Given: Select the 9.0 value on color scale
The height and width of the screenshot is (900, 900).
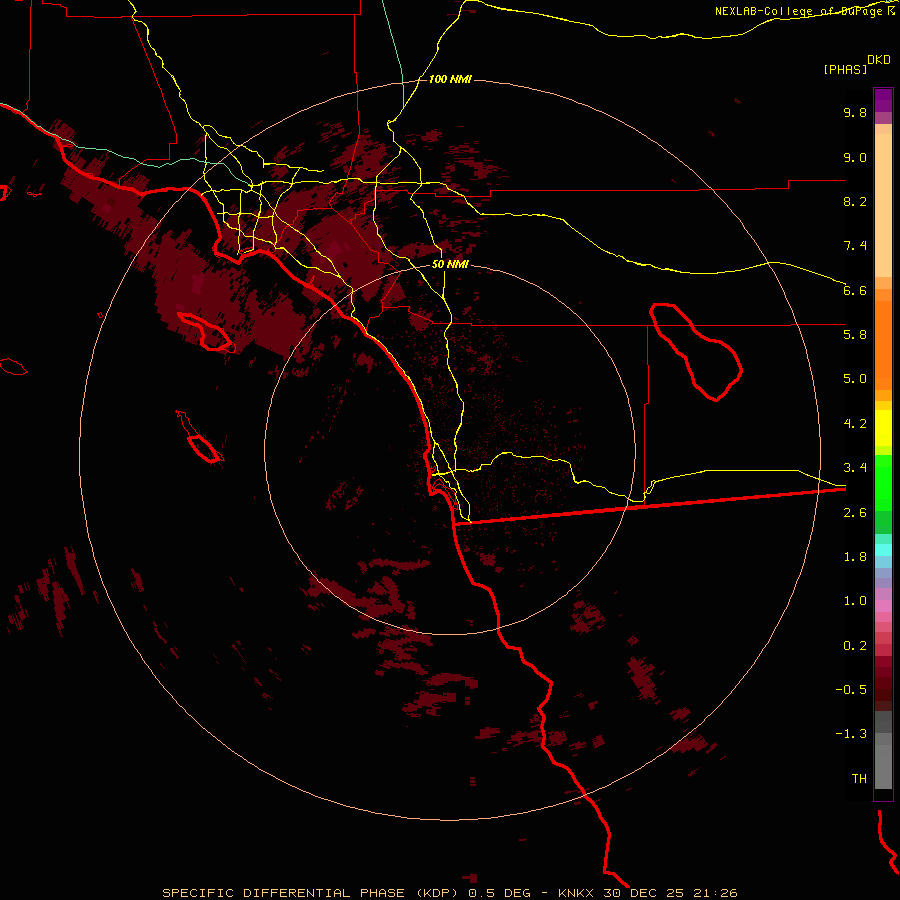Looking at the screenshot, I should point(855,157).
